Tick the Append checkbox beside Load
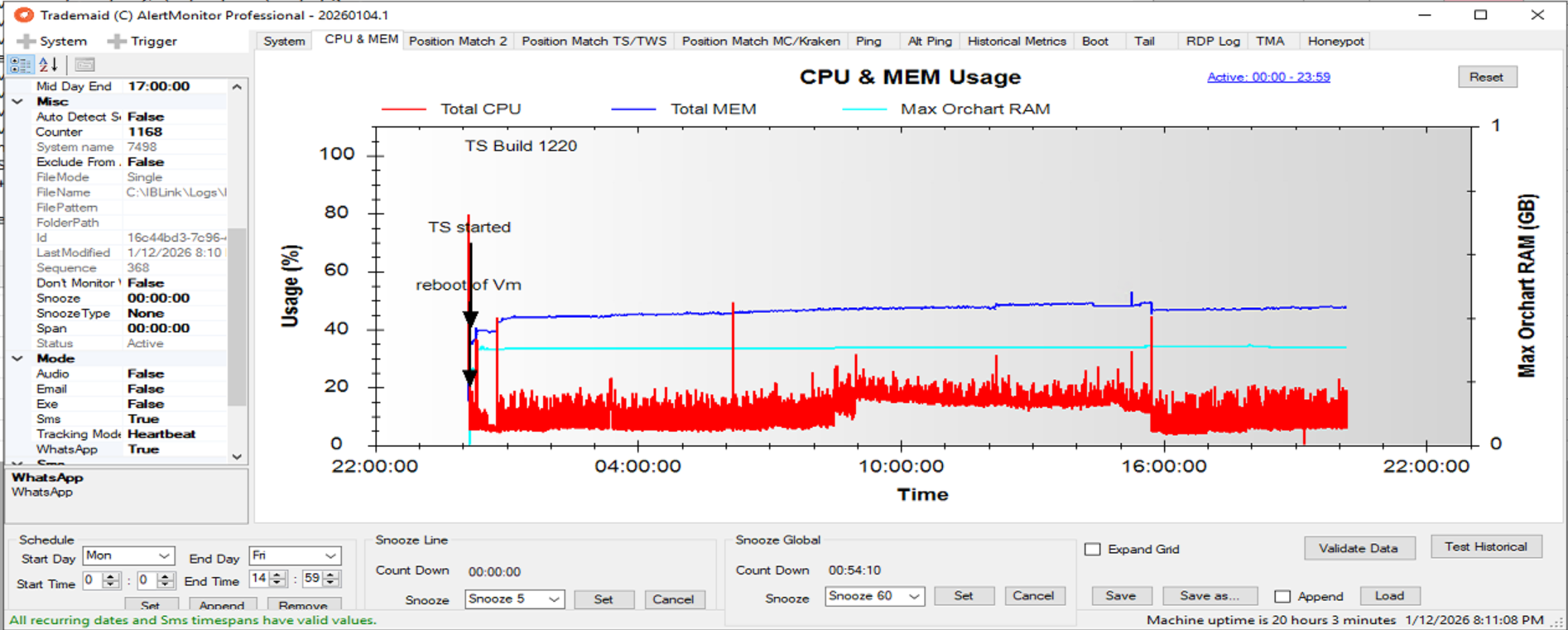The width and height of the screenshot is (1568, 630). click(x=1282, y=596)
